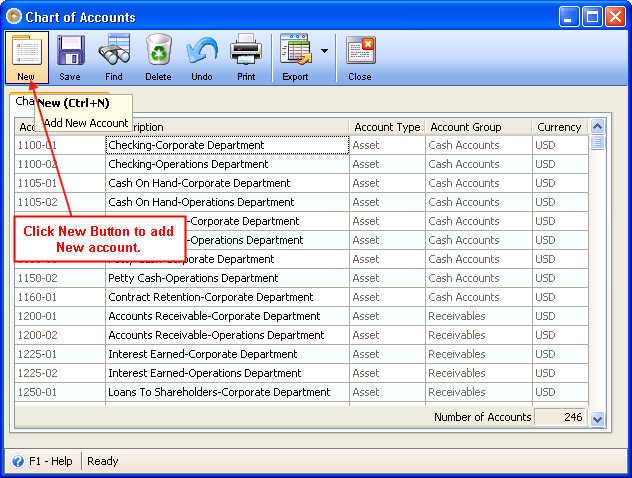Select account row 1150-02 Petty Cash-Operations
632x478 pixels.
point(193,278)
